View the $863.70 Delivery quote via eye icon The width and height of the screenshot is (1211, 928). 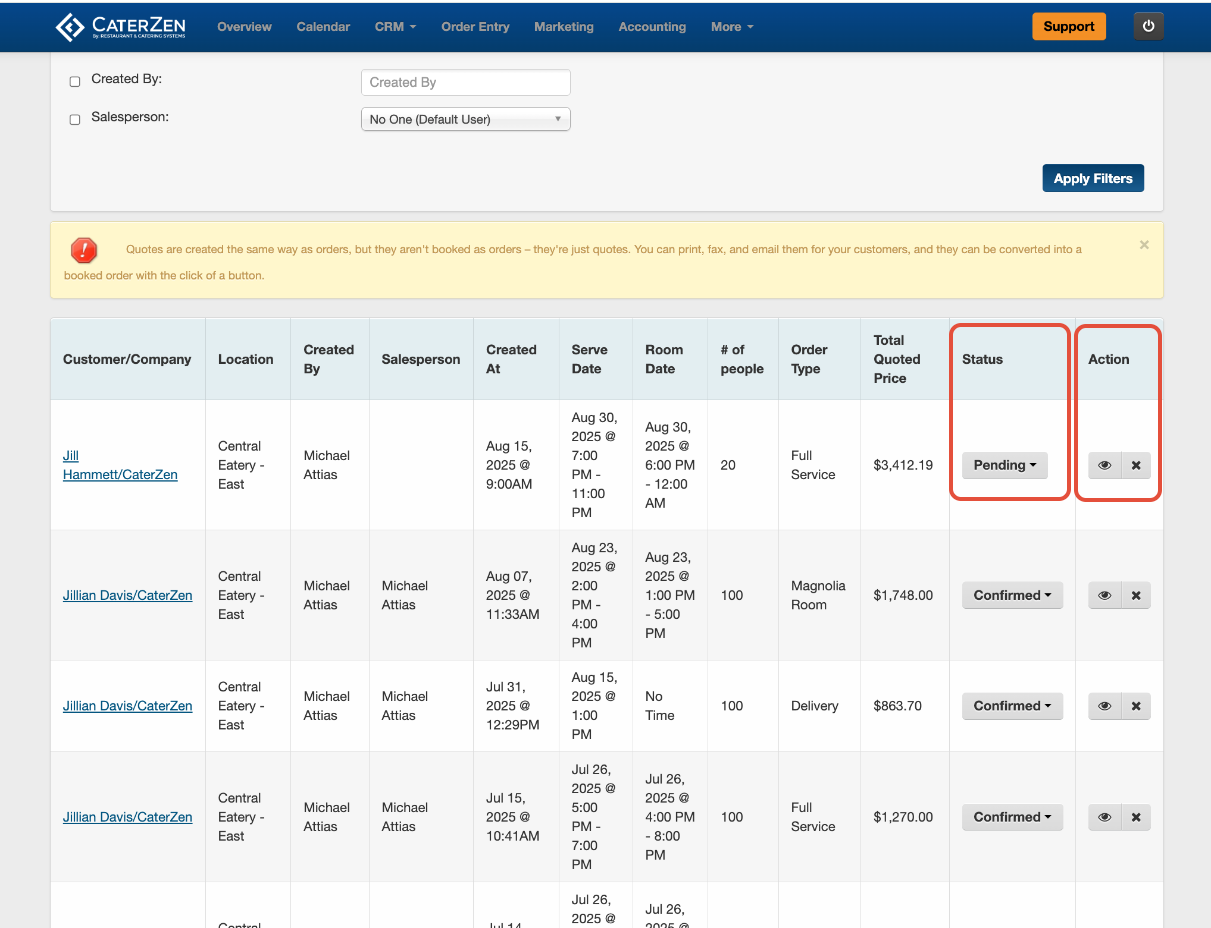(x=1104, y=706)
